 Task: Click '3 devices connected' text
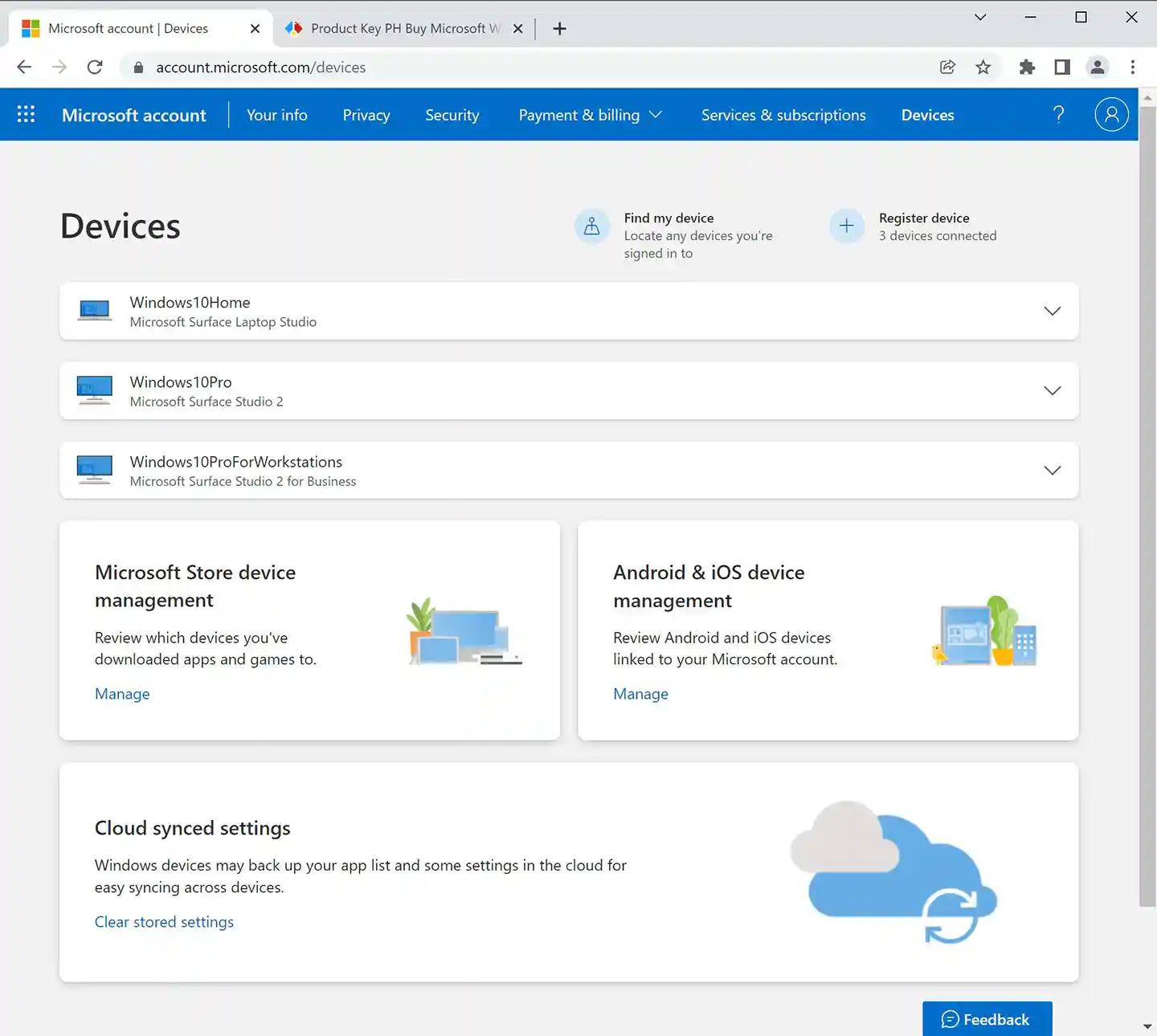(938, 235)
